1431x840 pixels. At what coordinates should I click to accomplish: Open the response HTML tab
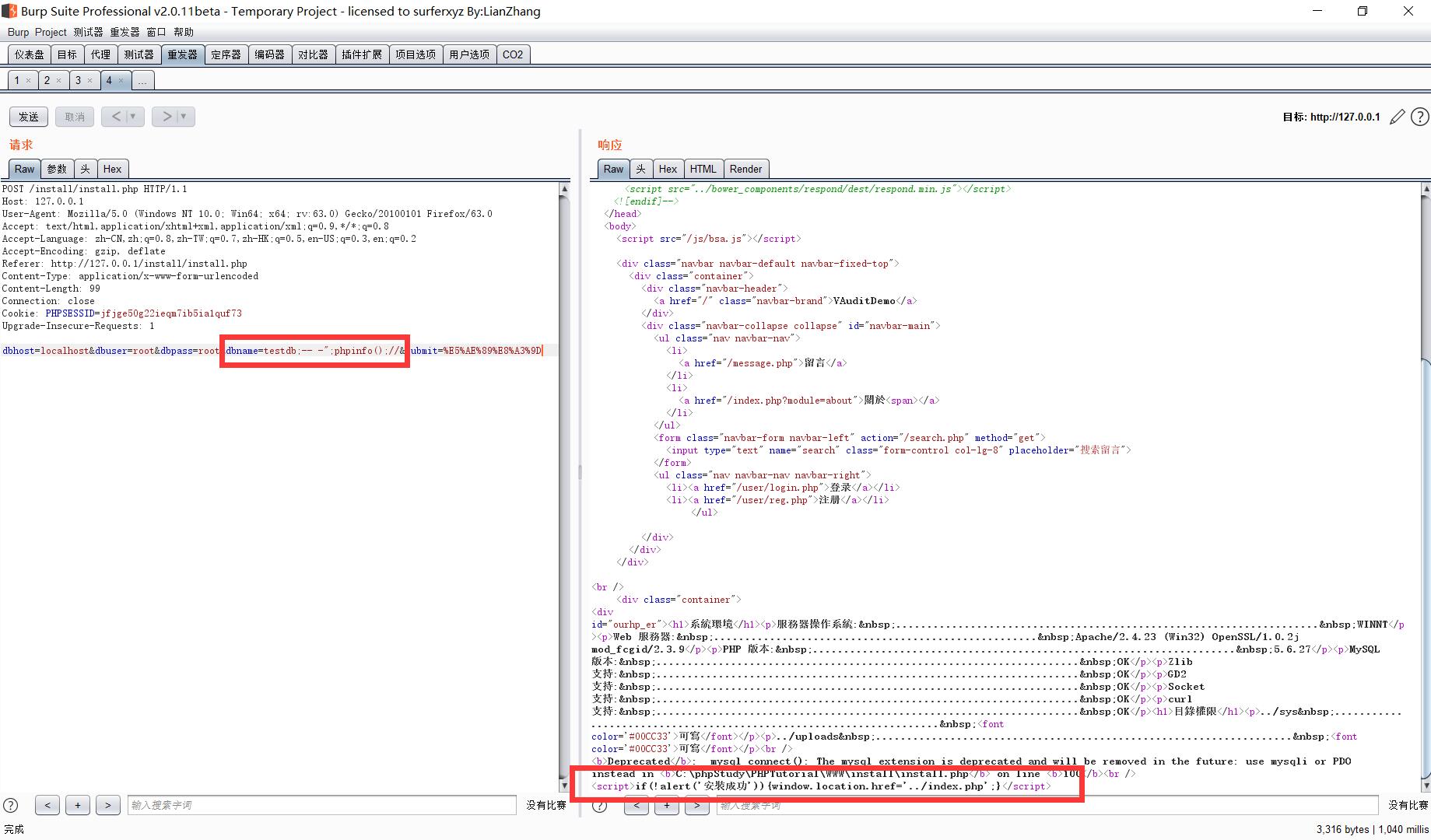coord(703,169)
